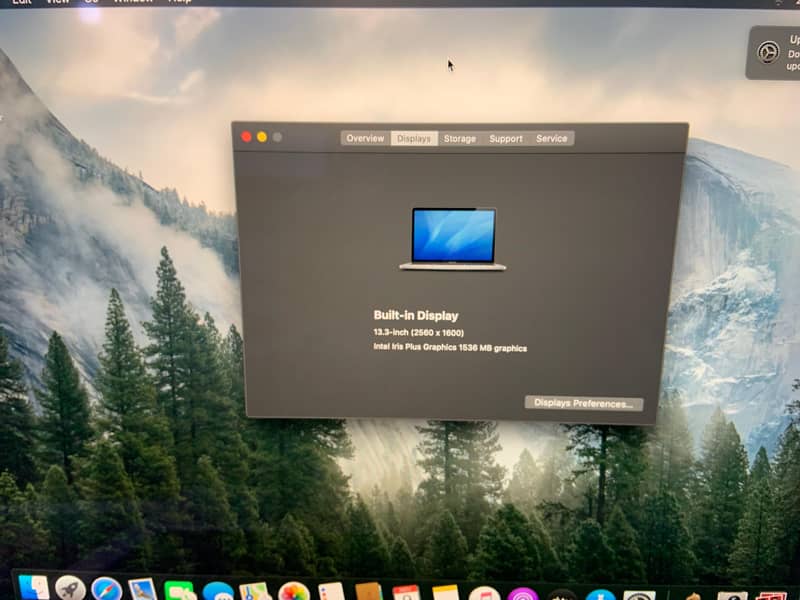Open Launchpad from the Dock

[x=72, y=589]
